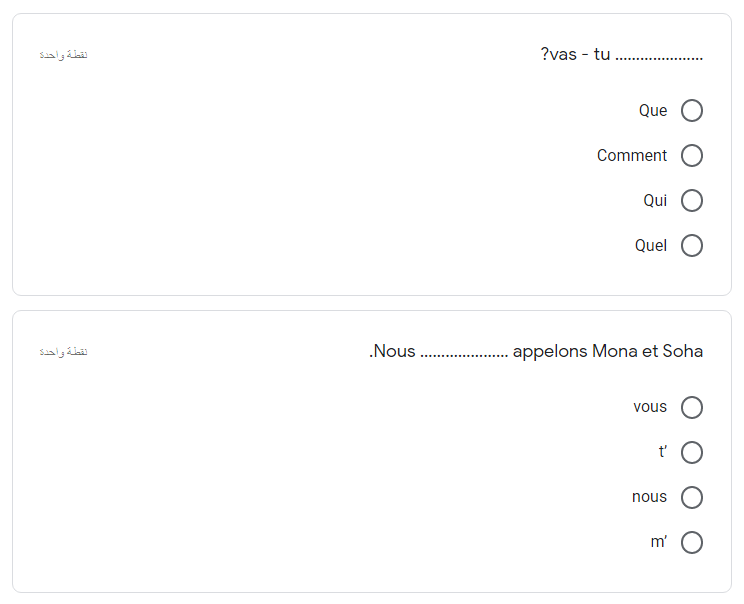This screenshot has height=604, width=744.
Task: Select 'Quel' as the answer
Action: coord(691,246)
